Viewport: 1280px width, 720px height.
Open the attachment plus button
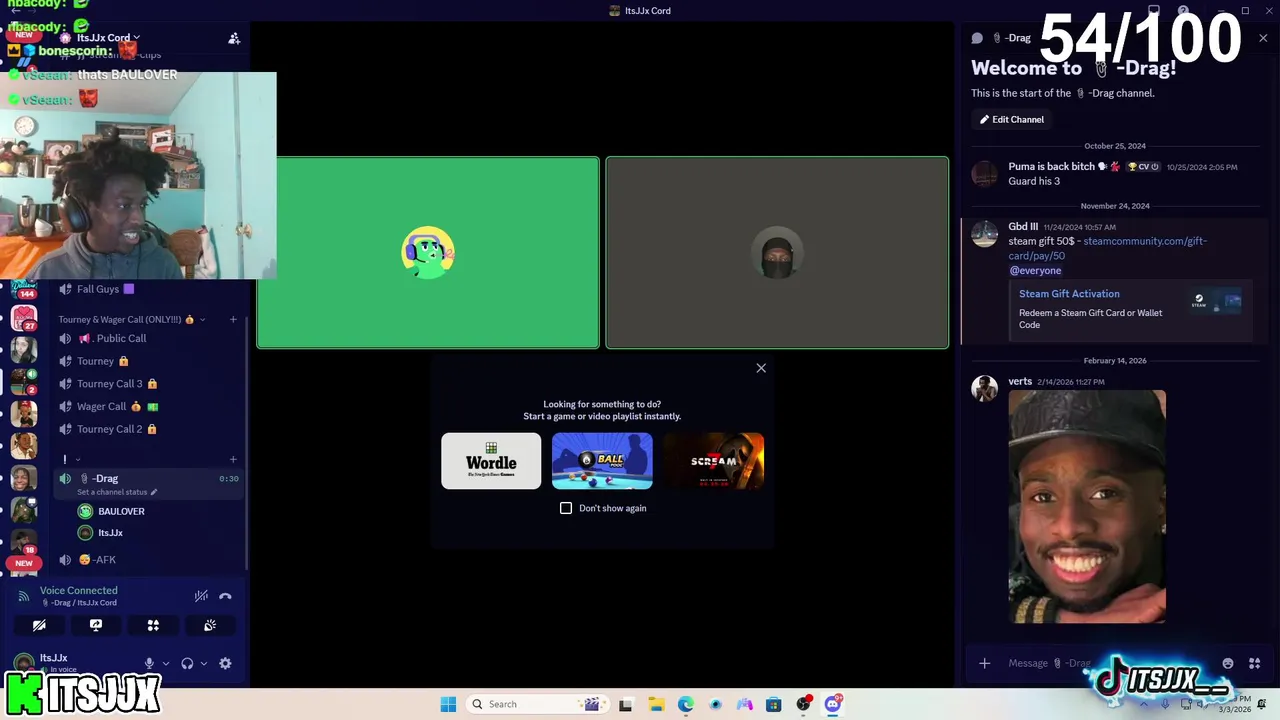985,663
